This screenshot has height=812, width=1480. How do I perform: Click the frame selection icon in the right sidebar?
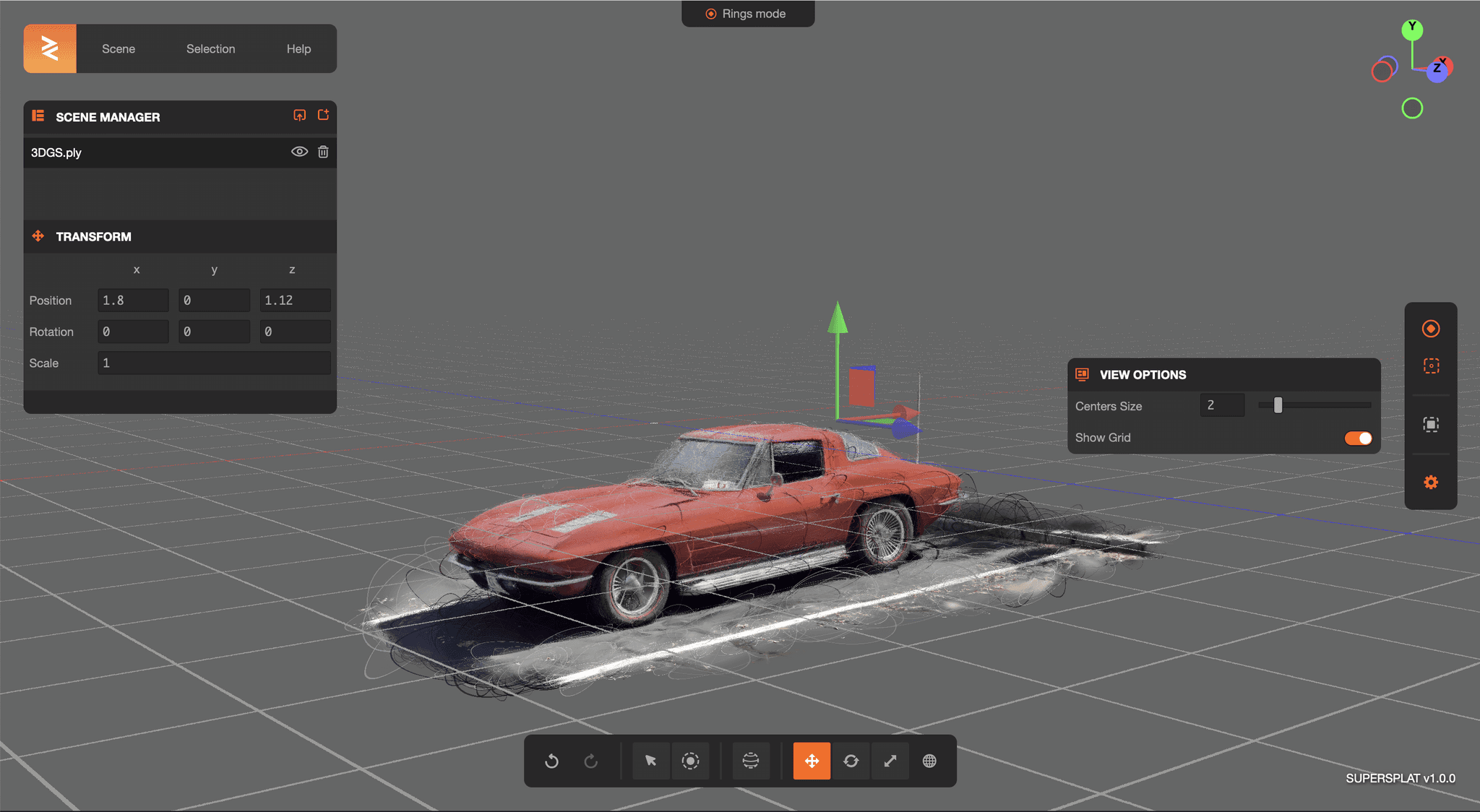pyautogui.click(x=1431, y=425)
